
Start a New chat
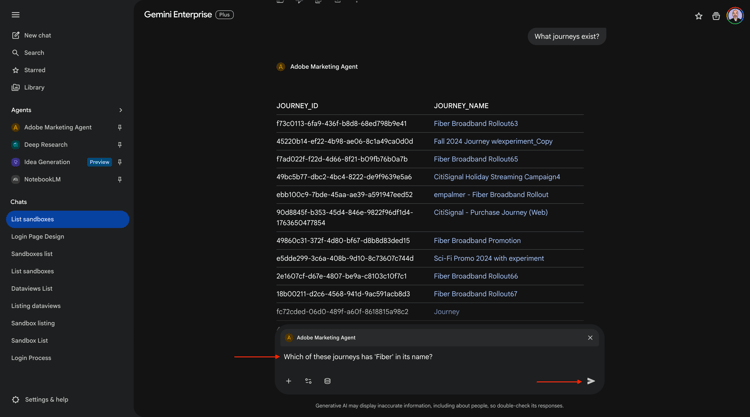[37, 35]
